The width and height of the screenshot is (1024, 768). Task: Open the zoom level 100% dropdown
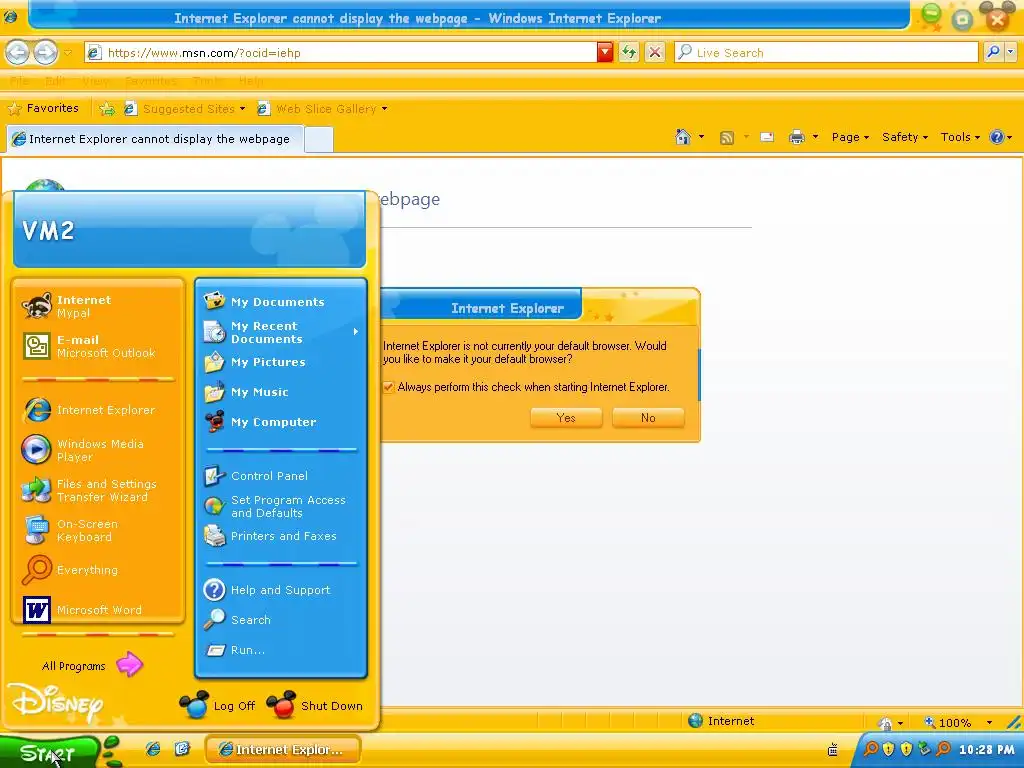click(989, 722)
